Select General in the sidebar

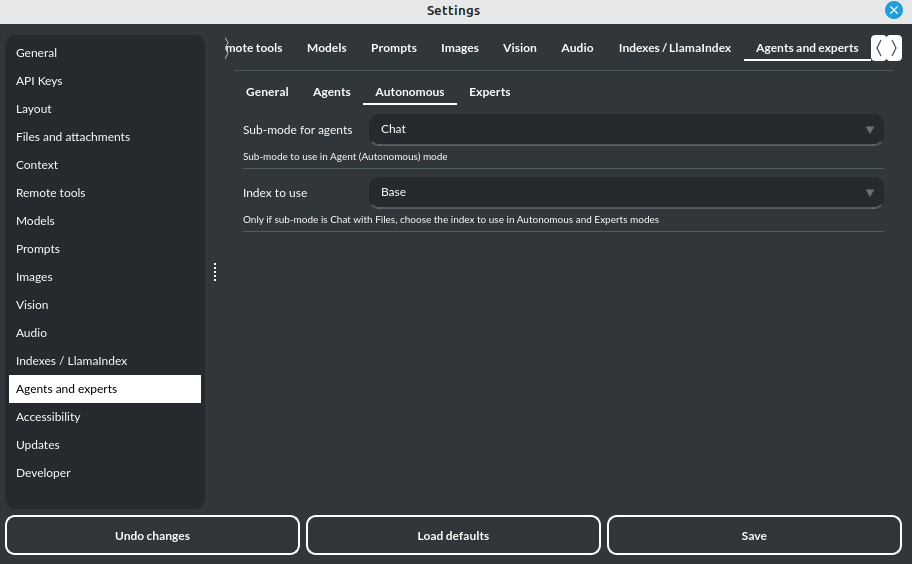(x=105, y=53)
